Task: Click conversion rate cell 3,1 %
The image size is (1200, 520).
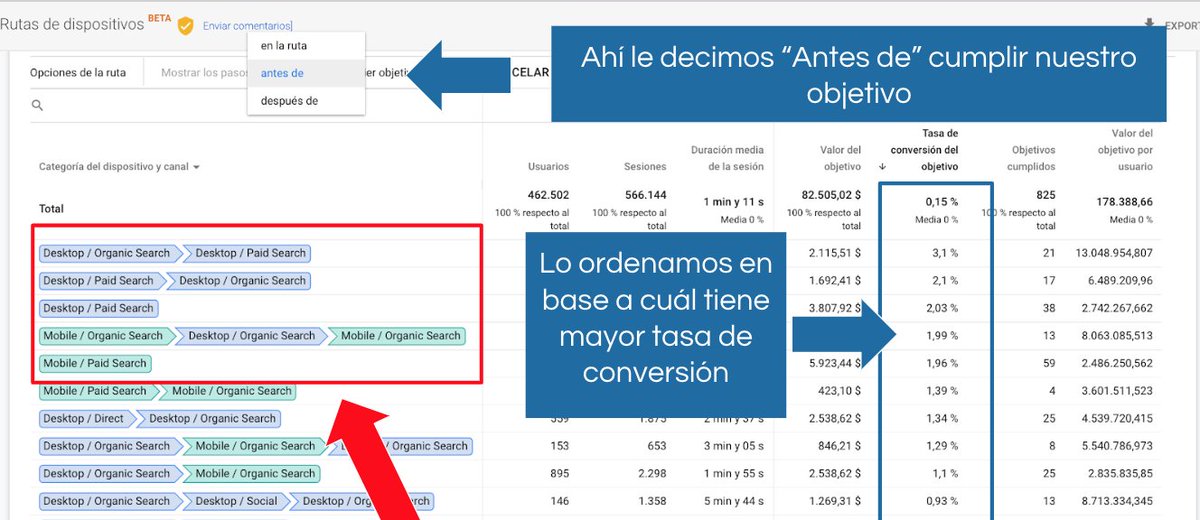Action: 945,253
